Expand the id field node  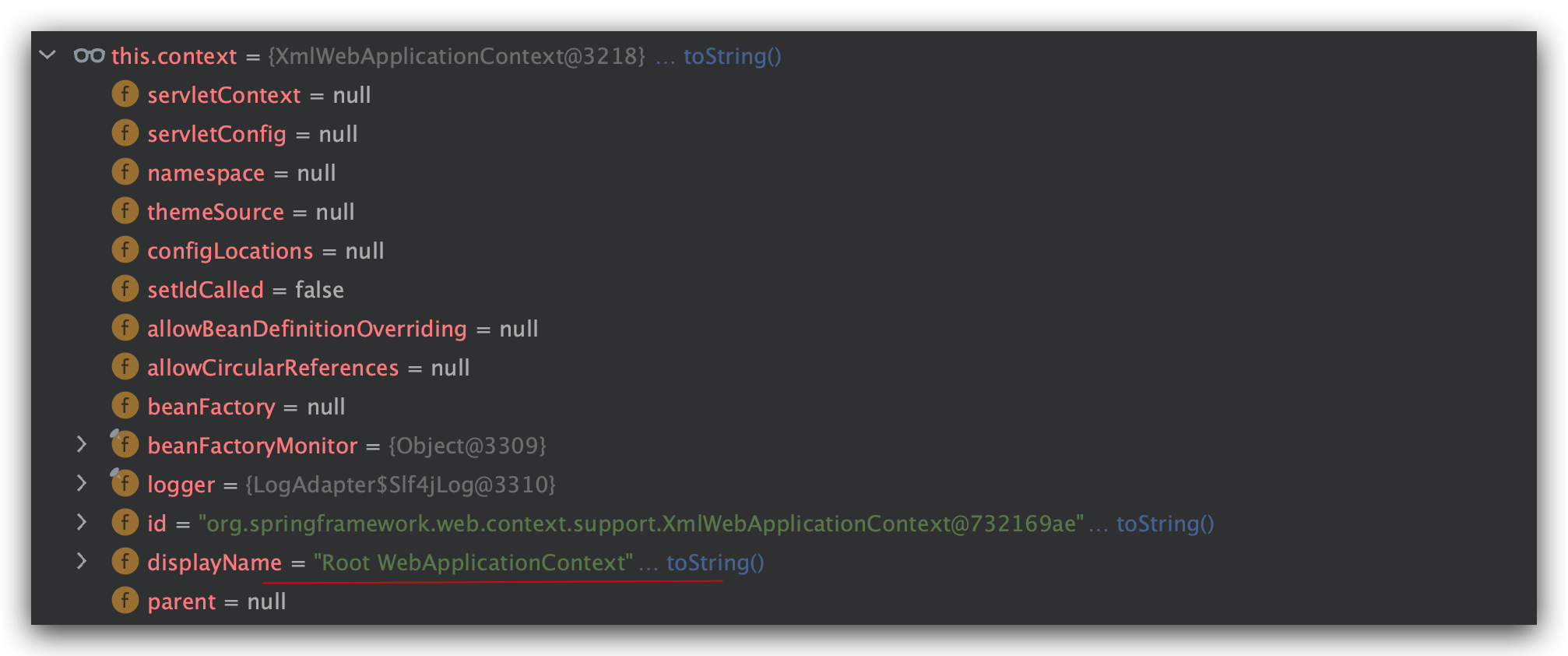[x=82, y=522]
